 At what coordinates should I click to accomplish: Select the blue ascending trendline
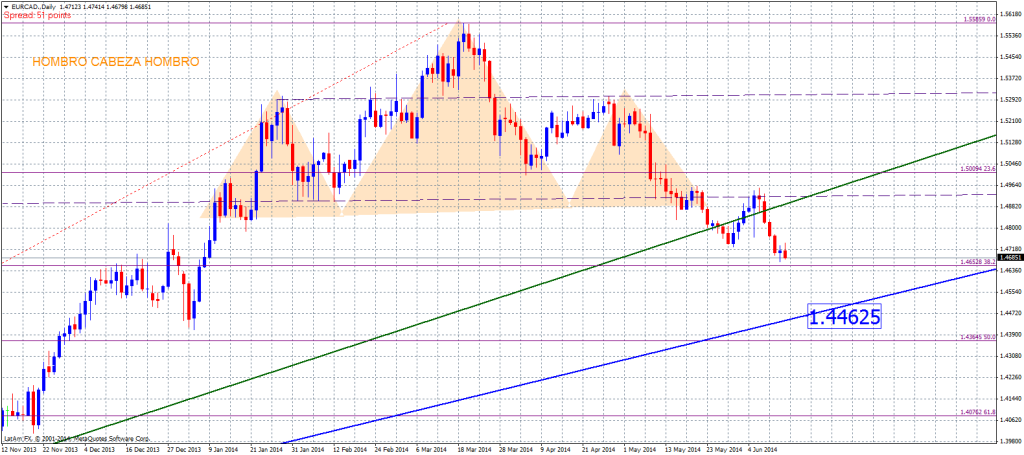tap(600, 364)
